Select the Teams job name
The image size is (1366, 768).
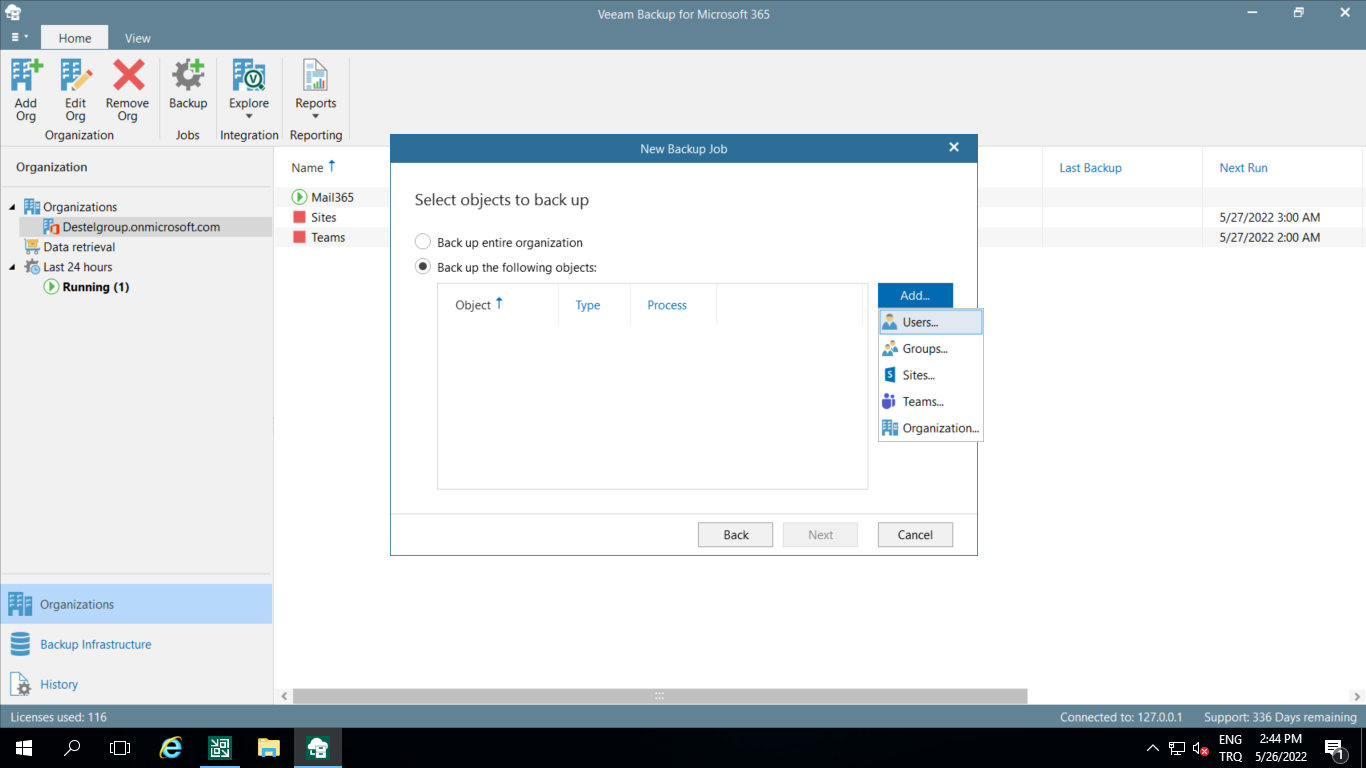[328, 237]
